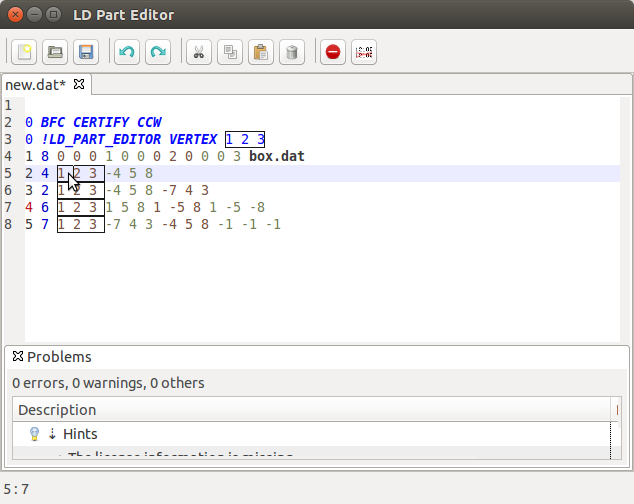Switch to the new.dat* tab
Viewport: 634px width, 504px height.
pos(36,85)
